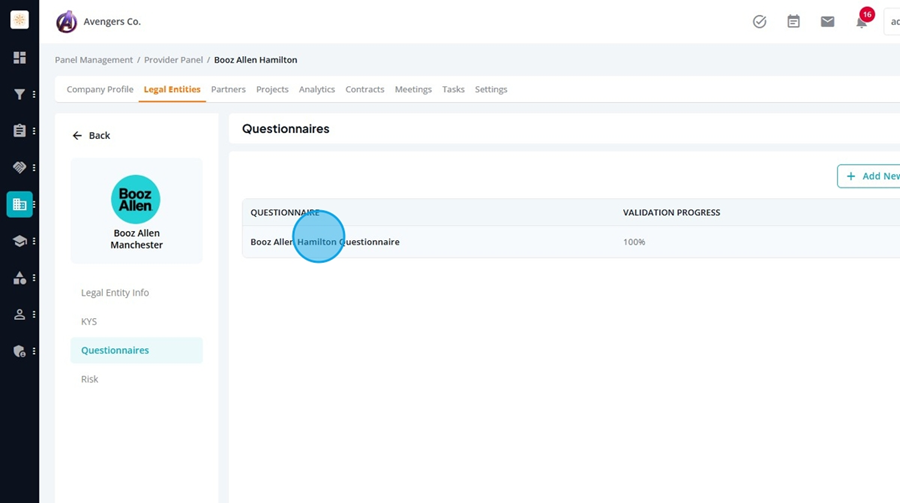Click the Booz Allen Manchester entity name

[x=137, y=239]
